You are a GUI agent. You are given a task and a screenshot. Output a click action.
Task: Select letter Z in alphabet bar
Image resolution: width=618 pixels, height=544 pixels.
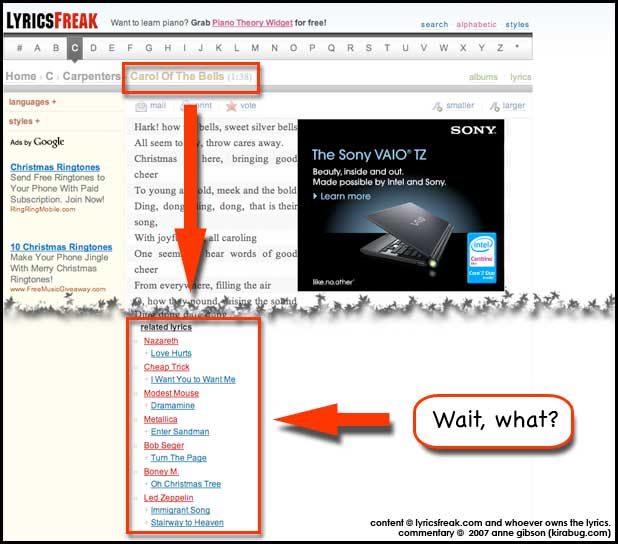pos(500,48)
